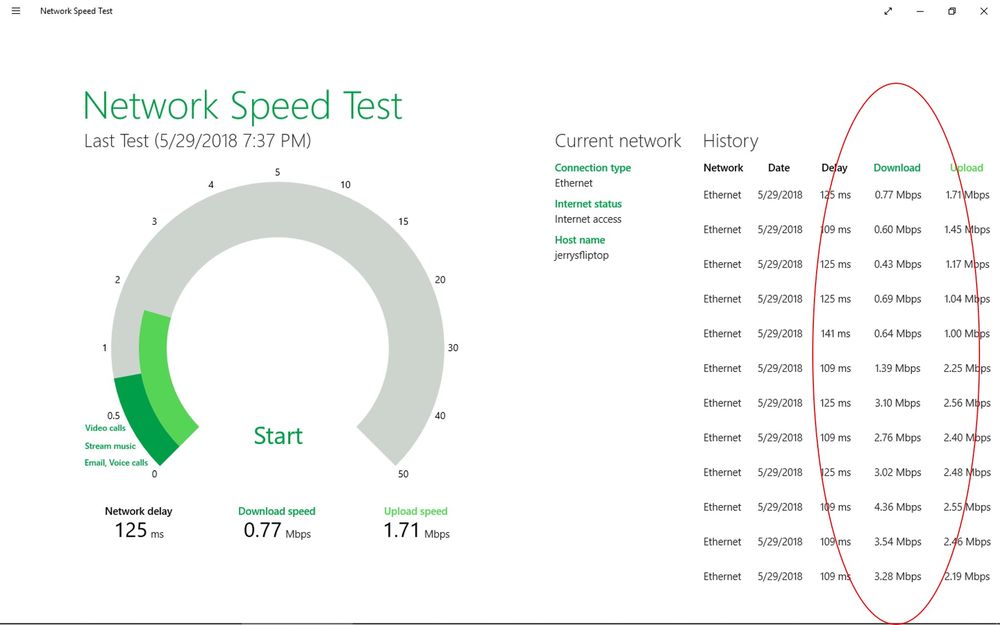Click the Start button inside the gauge
This screenshot has height=625, width=1000.
coord(278,436)
